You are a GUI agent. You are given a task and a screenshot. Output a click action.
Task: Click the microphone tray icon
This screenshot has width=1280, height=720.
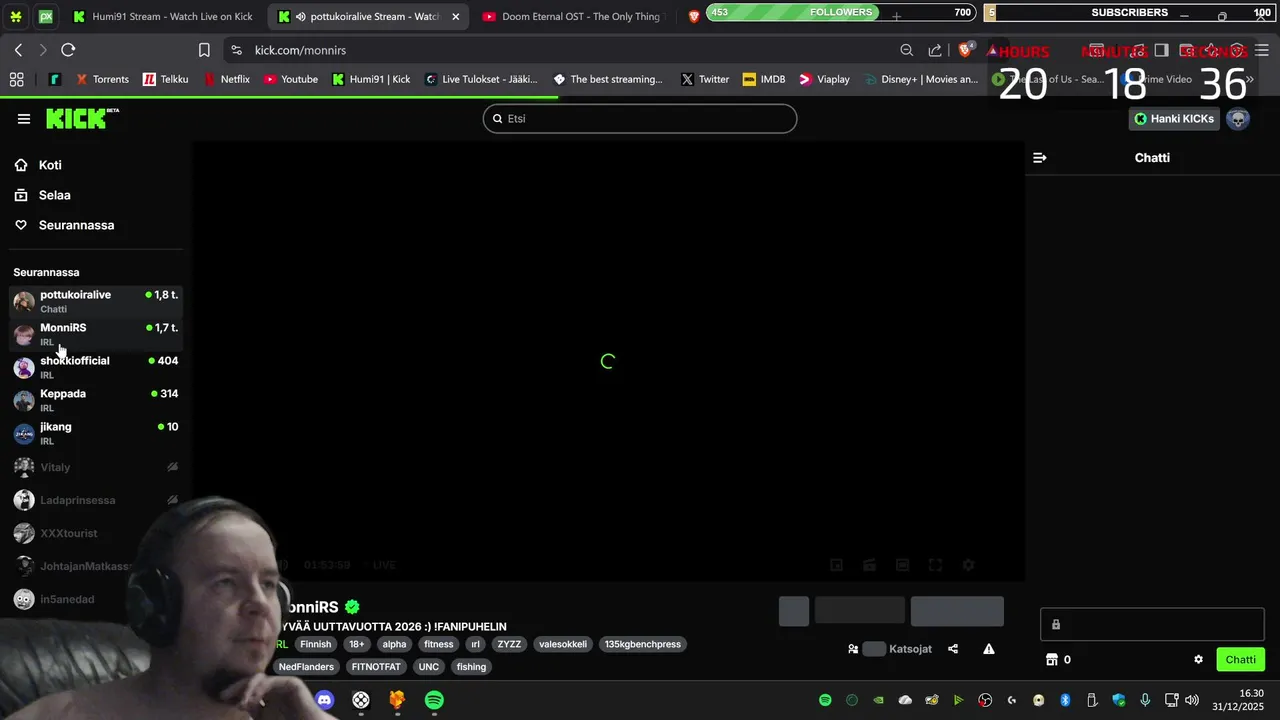pos(1145,700)
